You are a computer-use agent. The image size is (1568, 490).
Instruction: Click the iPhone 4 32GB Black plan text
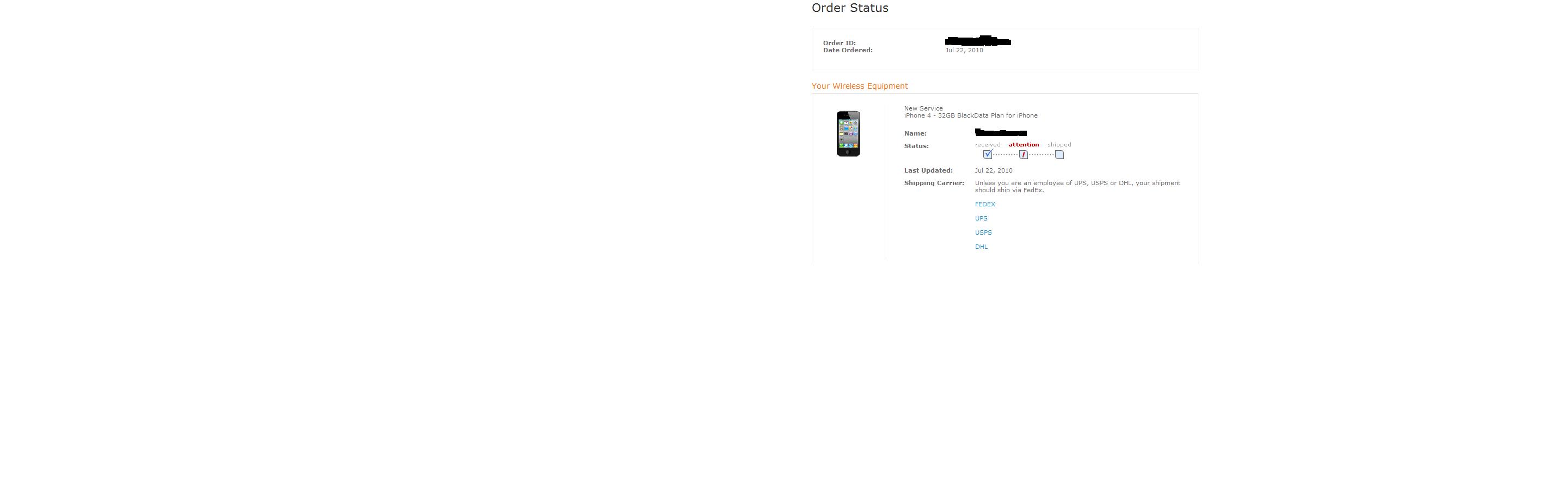[x=971, y=115]
